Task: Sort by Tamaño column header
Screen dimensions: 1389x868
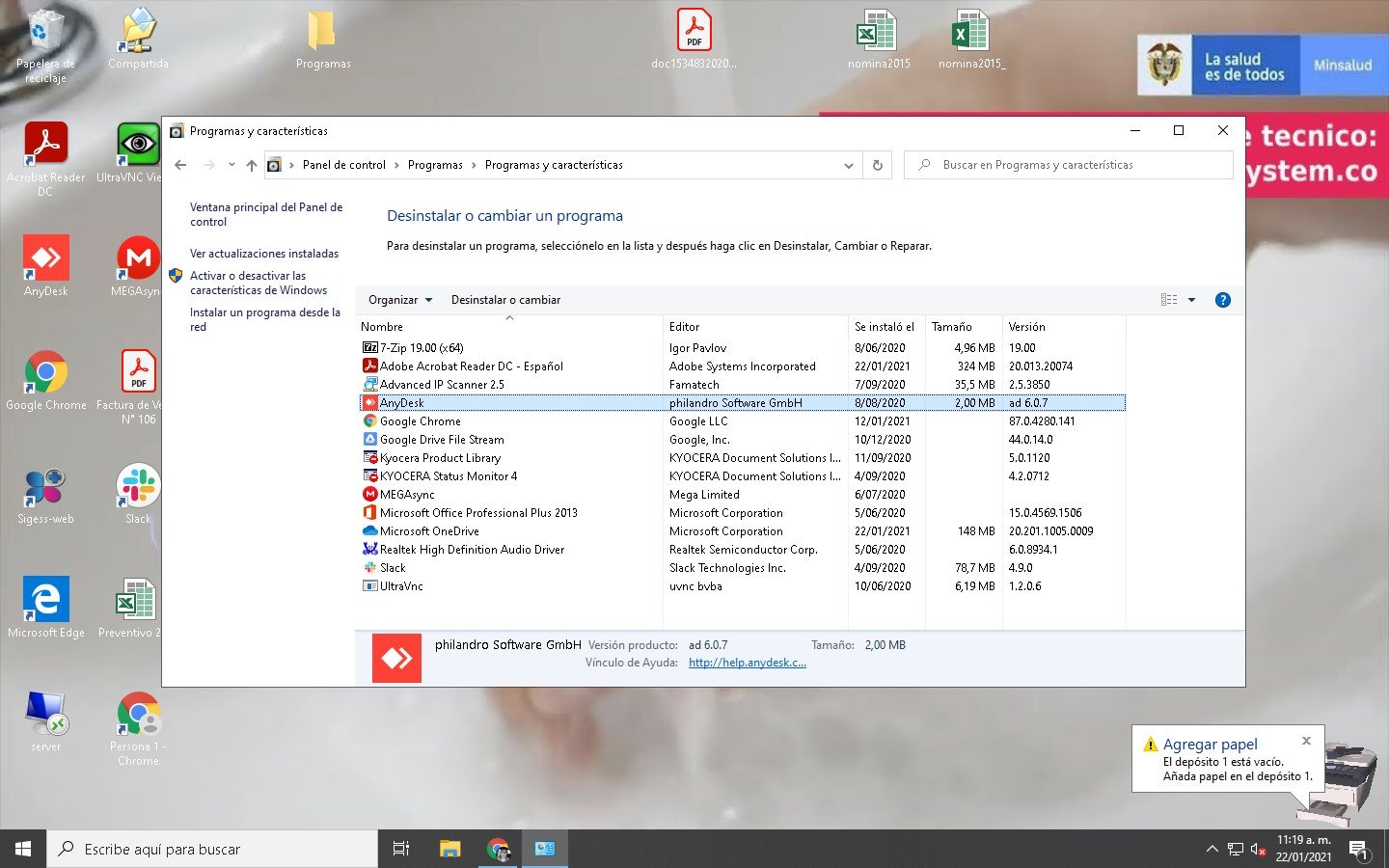Action: [x=964, y=327]
